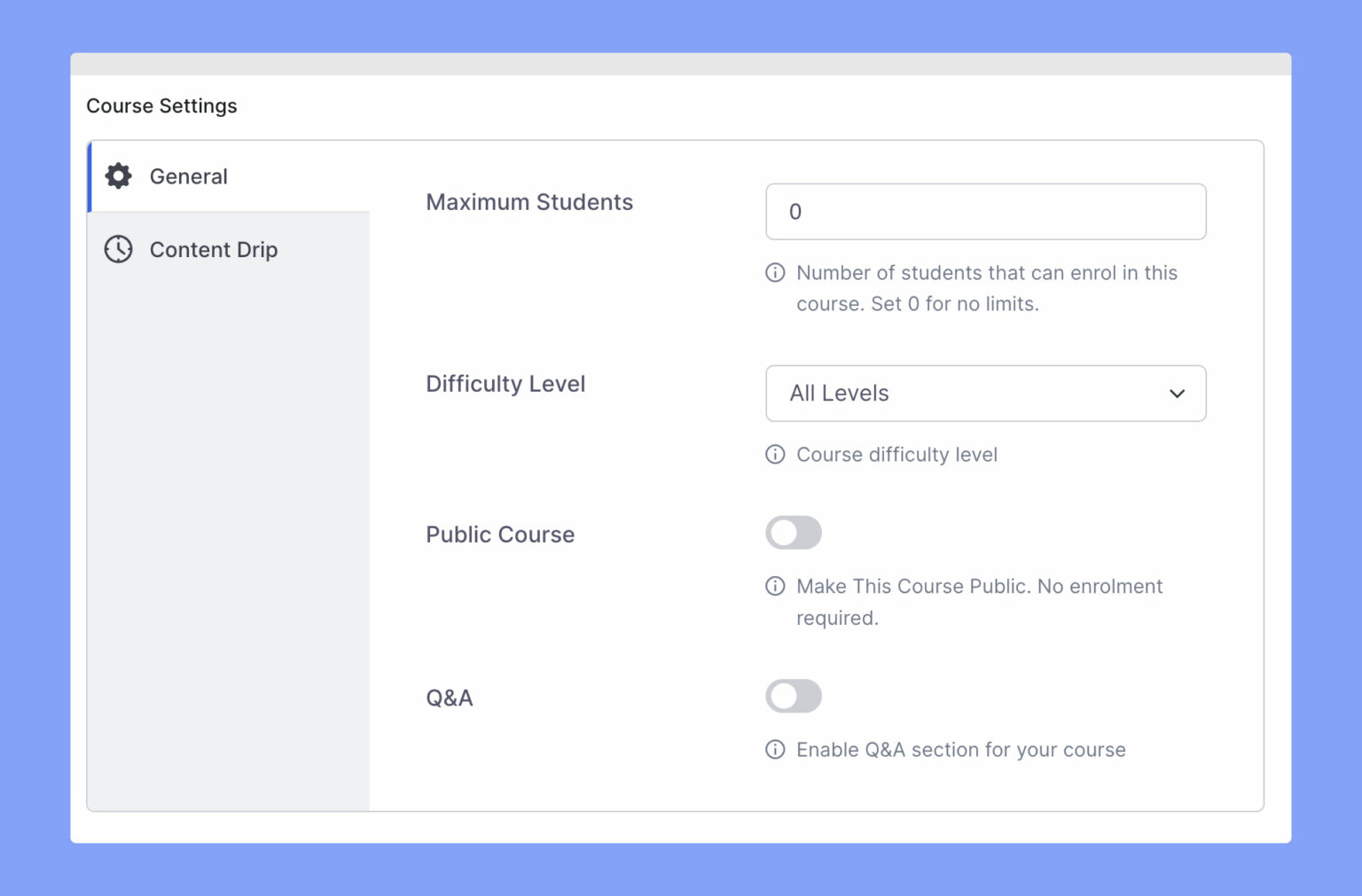The width and height of the screenshot is (1362, 896).
Task: Select the gear icon beside General
Action: coord(118,175)
